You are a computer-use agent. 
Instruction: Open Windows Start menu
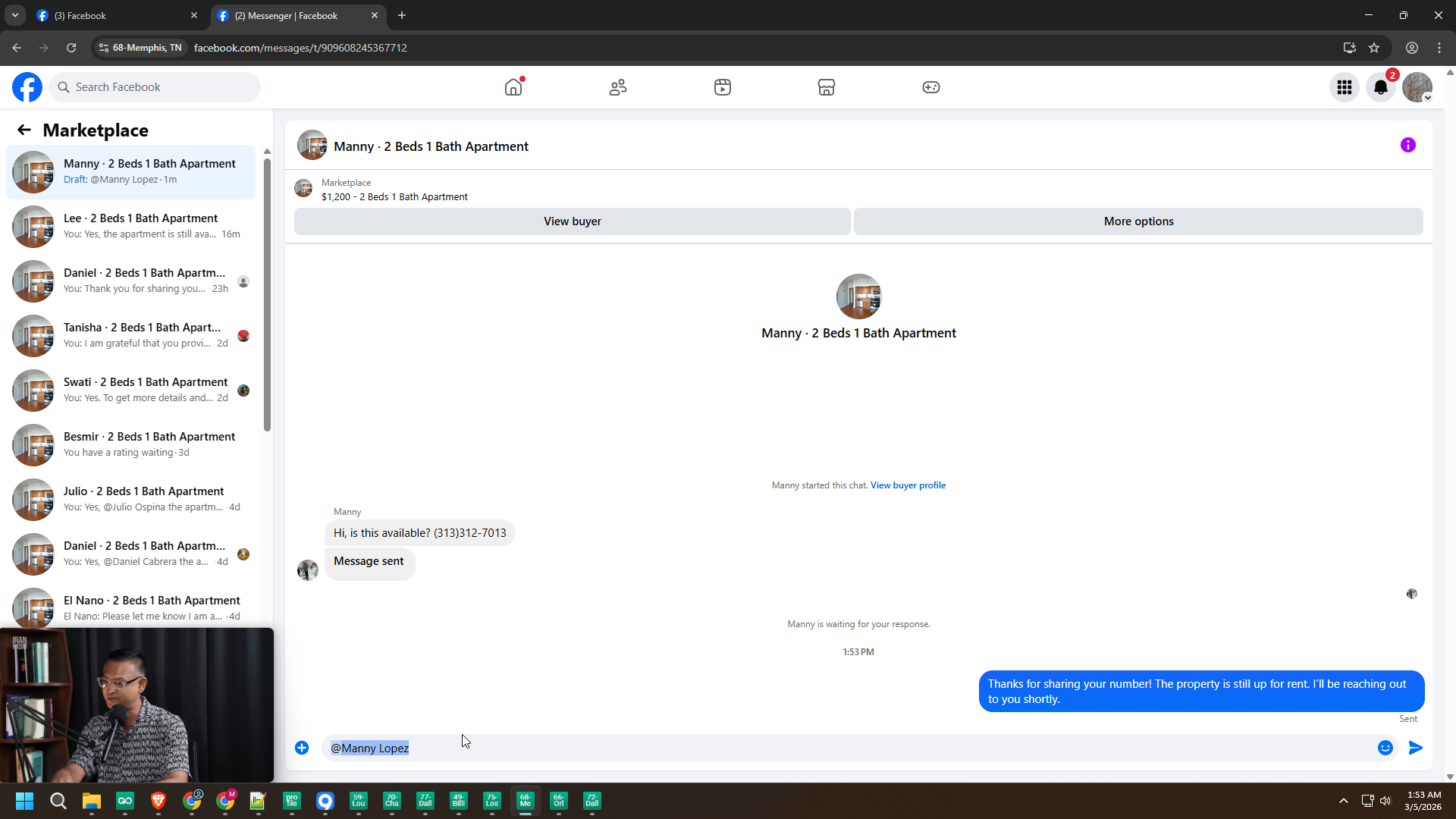pos(24,801)
